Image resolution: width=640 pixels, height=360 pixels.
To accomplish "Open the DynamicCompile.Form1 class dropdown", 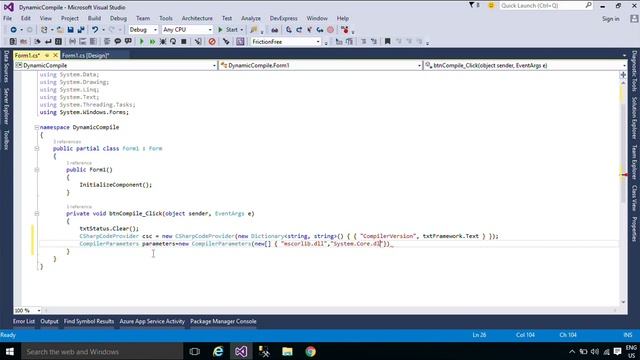I will pos(320,65).
